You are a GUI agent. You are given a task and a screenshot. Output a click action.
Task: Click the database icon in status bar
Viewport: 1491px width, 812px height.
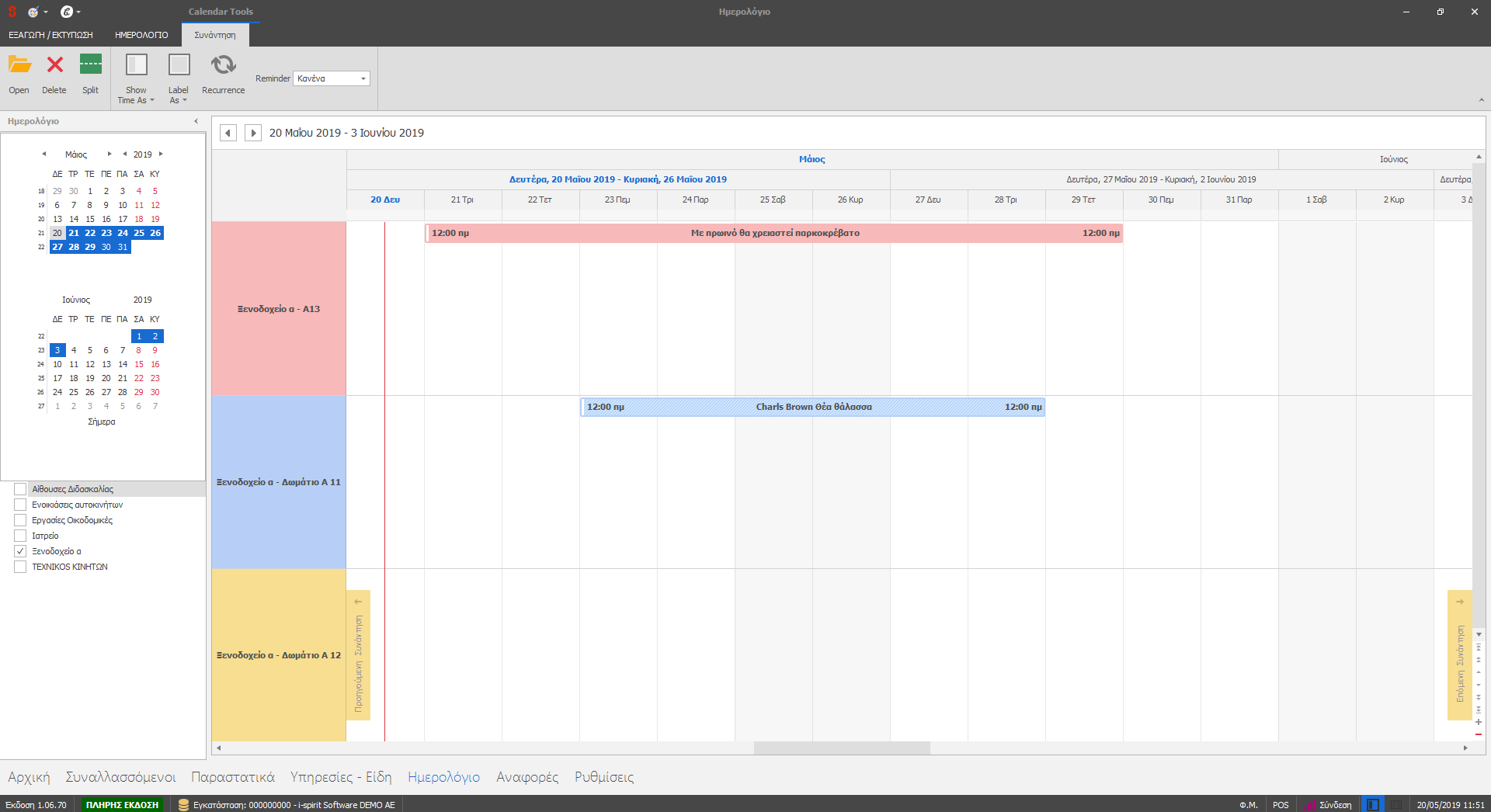[183, 805]
